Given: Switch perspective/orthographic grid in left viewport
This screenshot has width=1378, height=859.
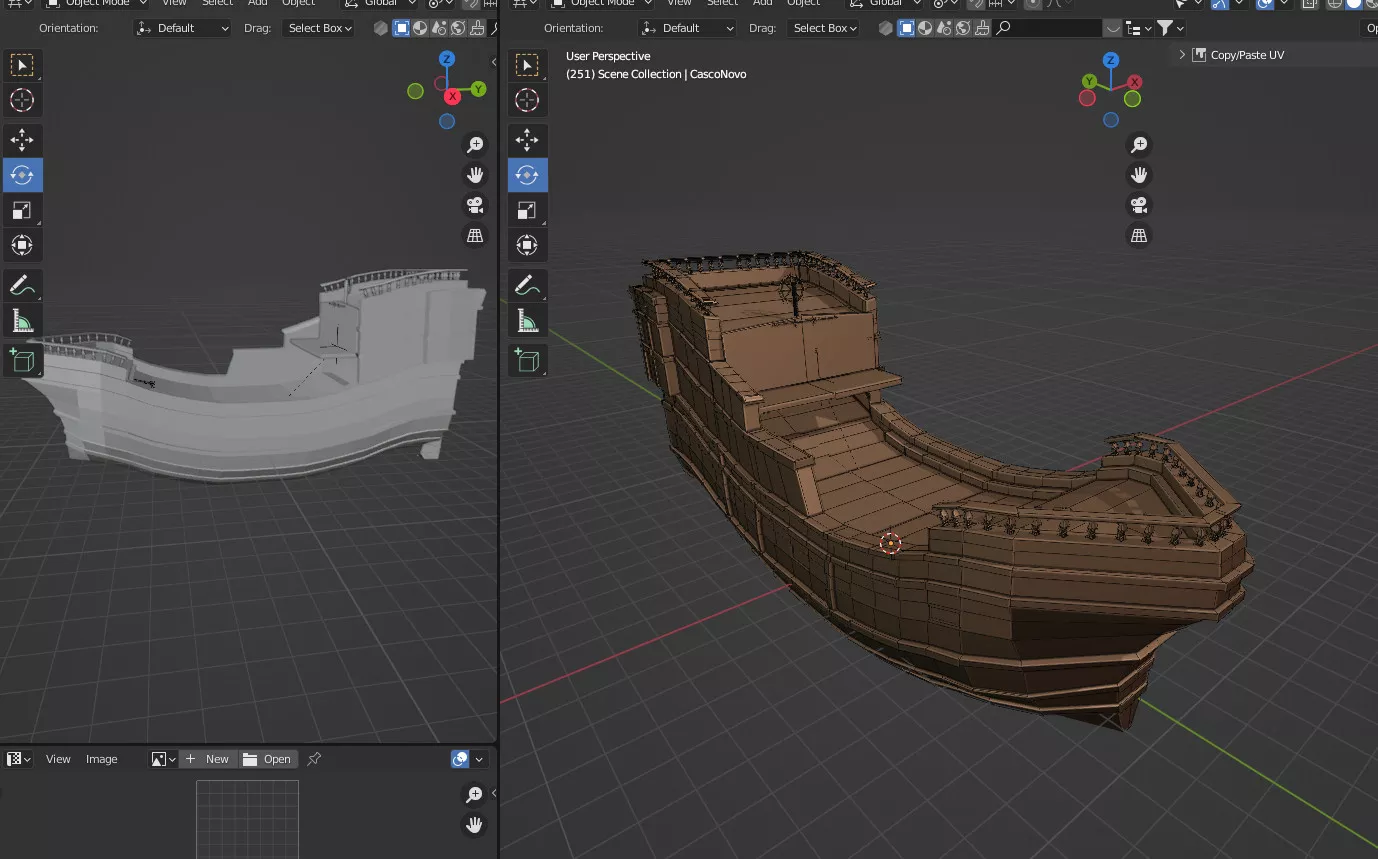Looking at the screenshot, I should click(475, 235).
